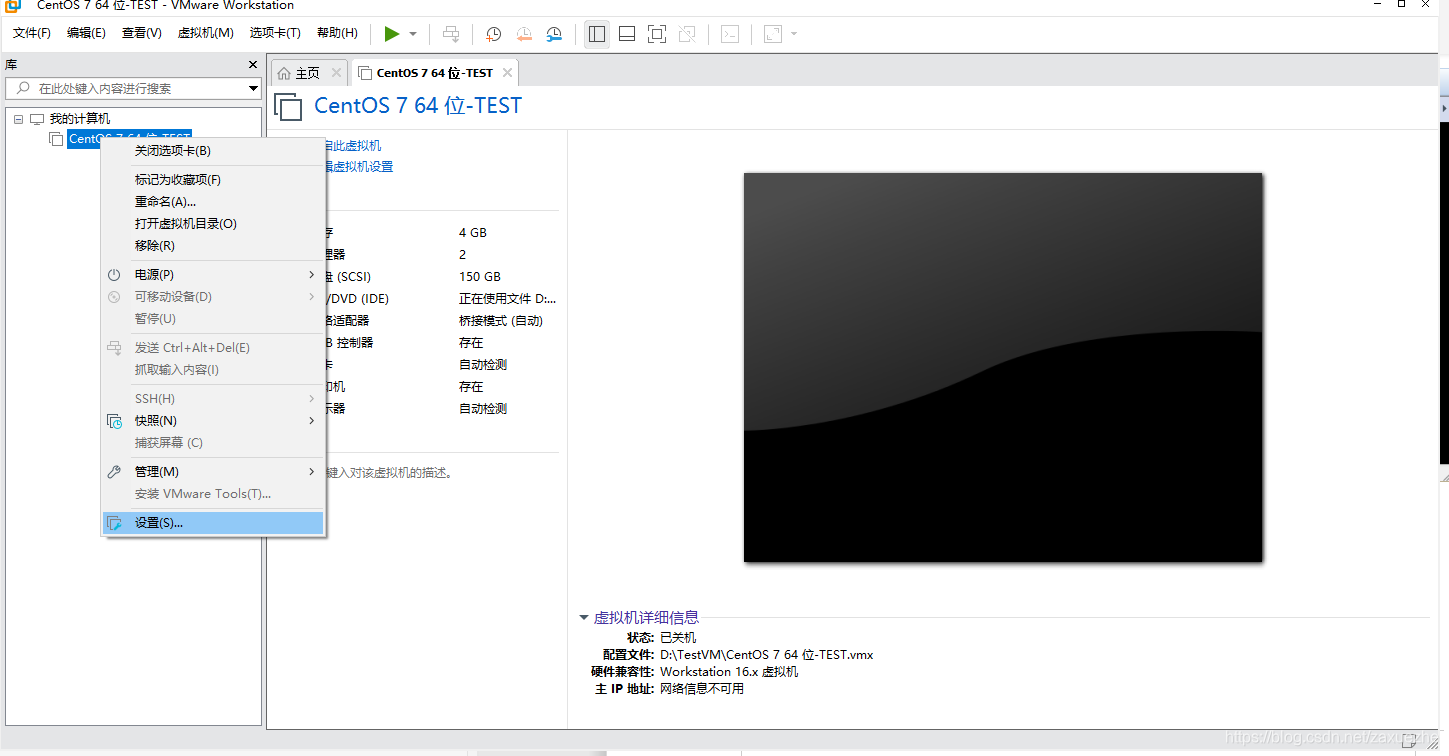
Task: Click the 网络信息不可用 IP address text
Action: point(702,689)
